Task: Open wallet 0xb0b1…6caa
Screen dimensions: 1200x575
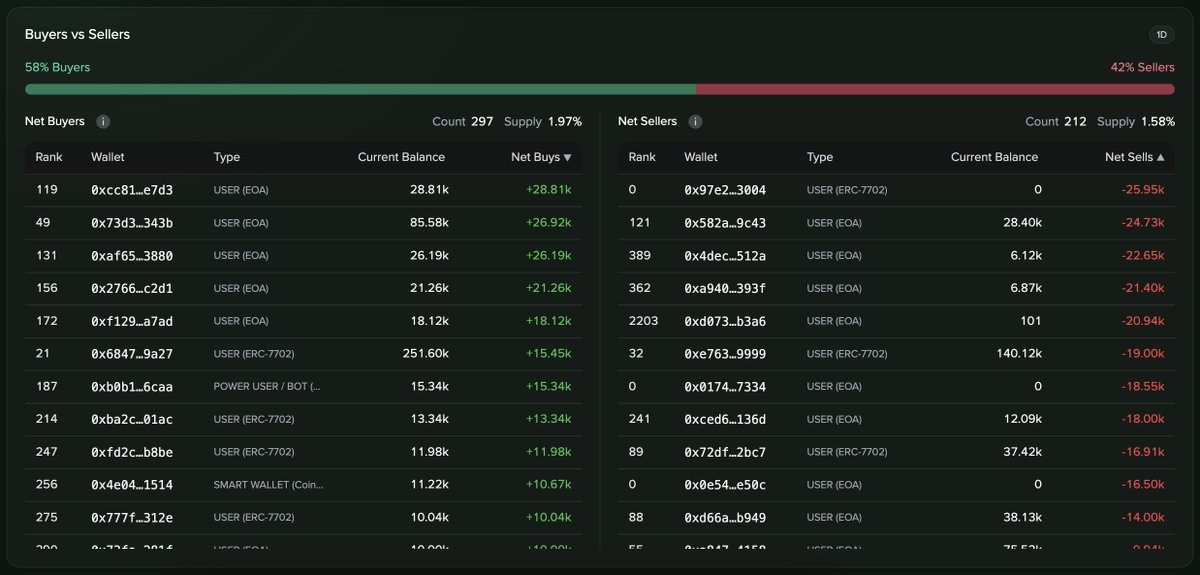Action: coord(132,387)
